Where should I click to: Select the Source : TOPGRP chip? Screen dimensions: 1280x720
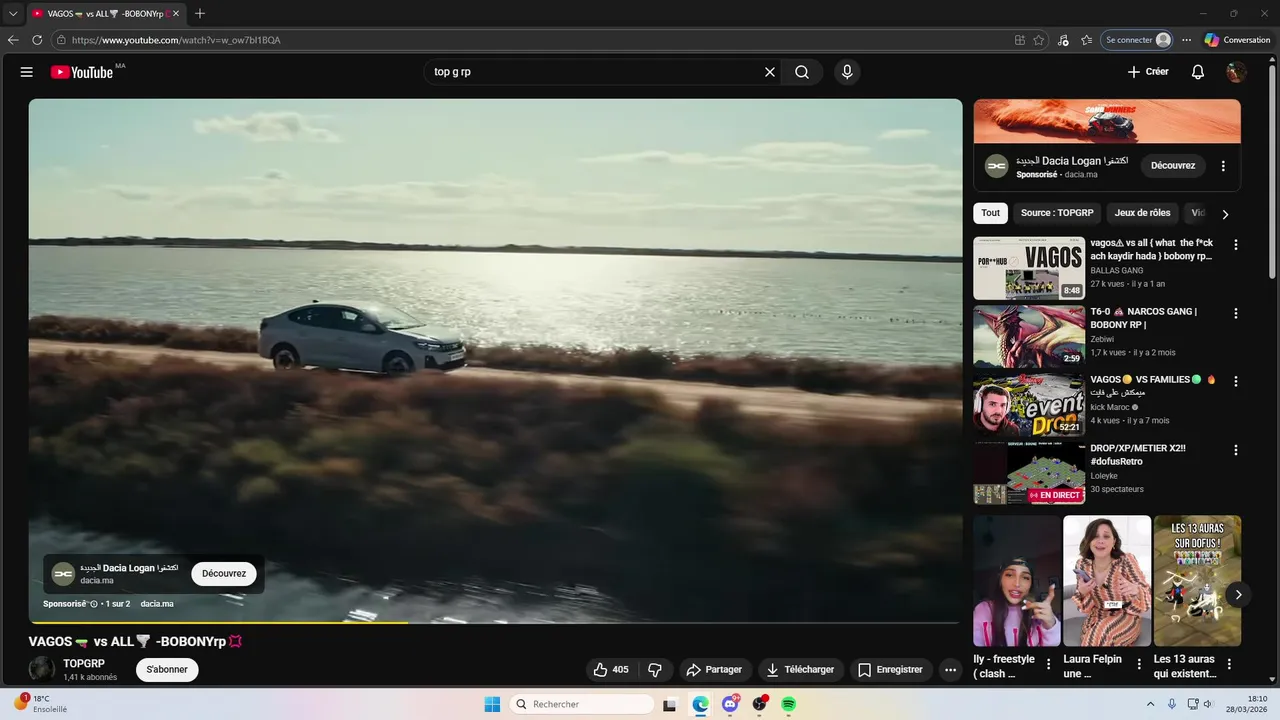(1057, 213)
